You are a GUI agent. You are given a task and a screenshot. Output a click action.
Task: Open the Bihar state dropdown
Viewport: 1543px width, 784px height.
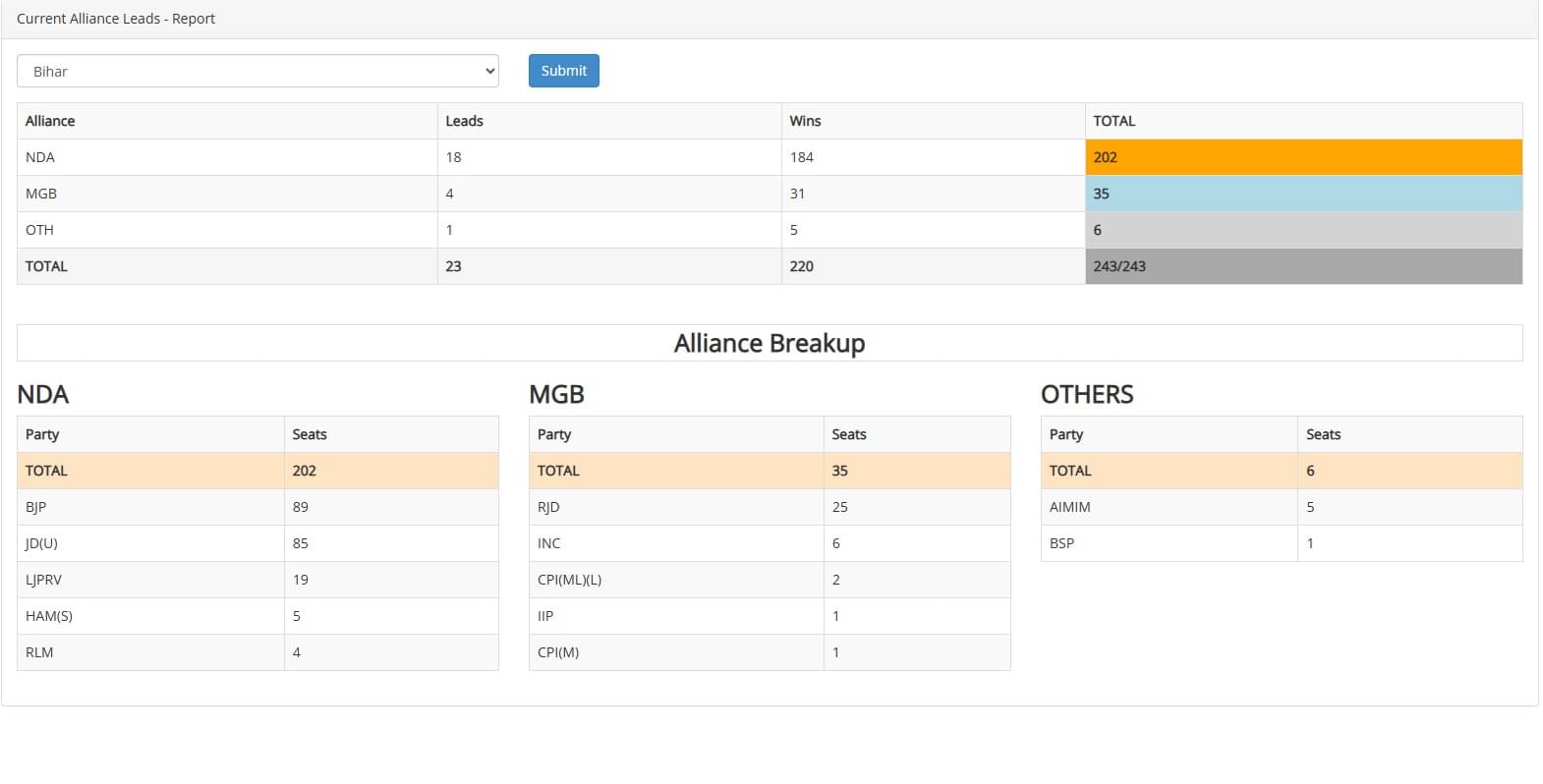click(257, 71)
